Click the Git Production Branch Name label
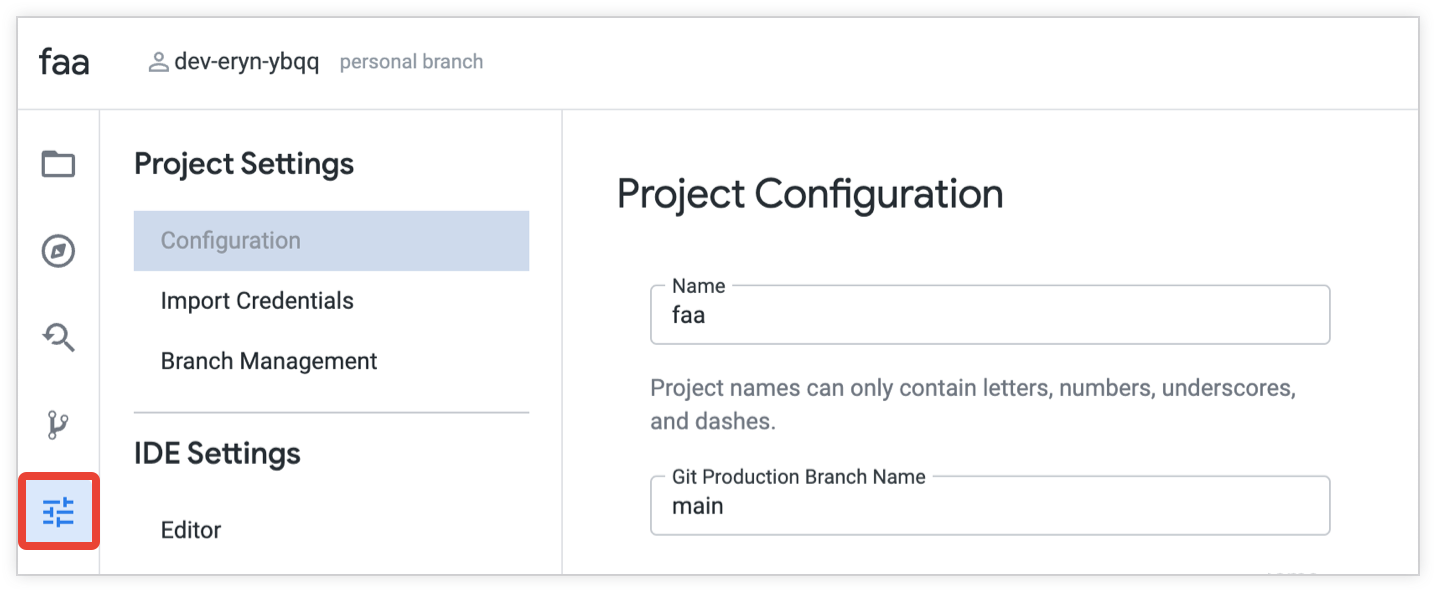This screenshot has height=592, width=1436. (798, 477)
